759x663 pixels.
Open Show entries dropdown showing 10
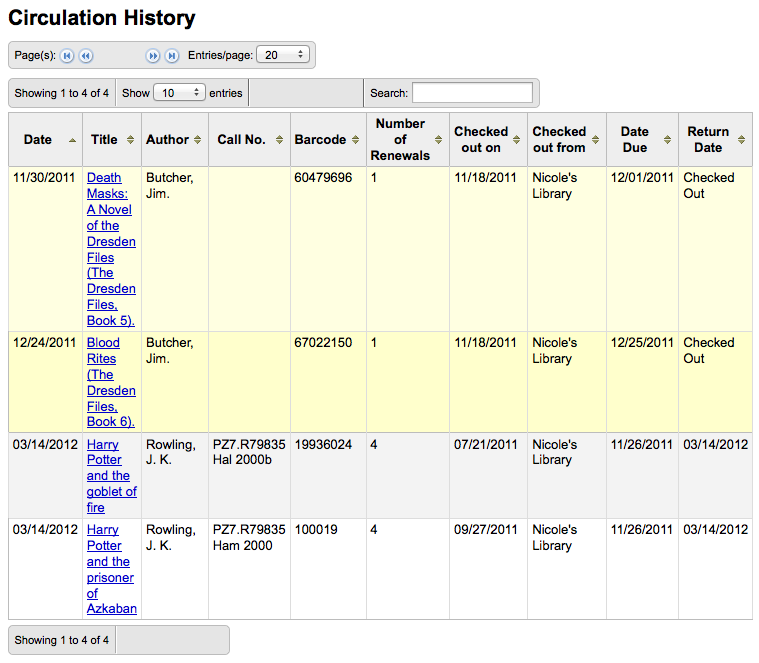coord(180,92)
